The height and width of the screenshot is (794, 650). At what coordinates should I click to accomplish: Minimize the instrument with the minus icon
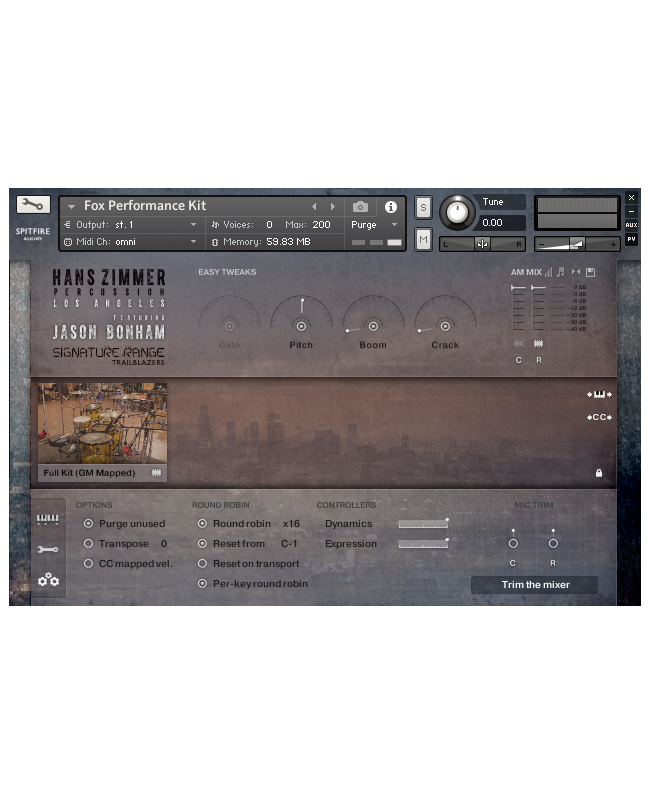631,211
